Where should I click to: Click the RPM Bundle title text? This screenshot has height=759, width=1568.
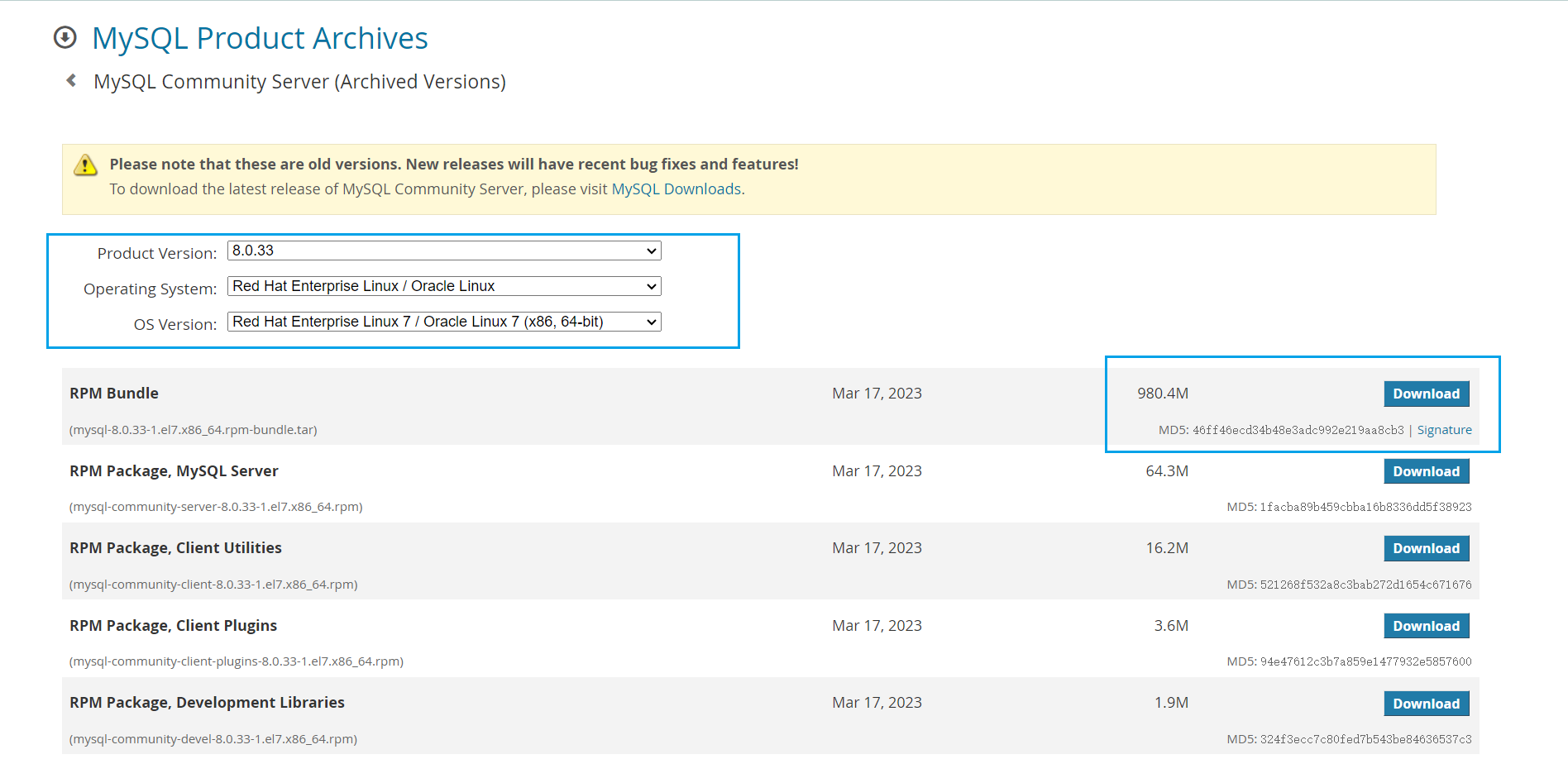pos(114,394)
